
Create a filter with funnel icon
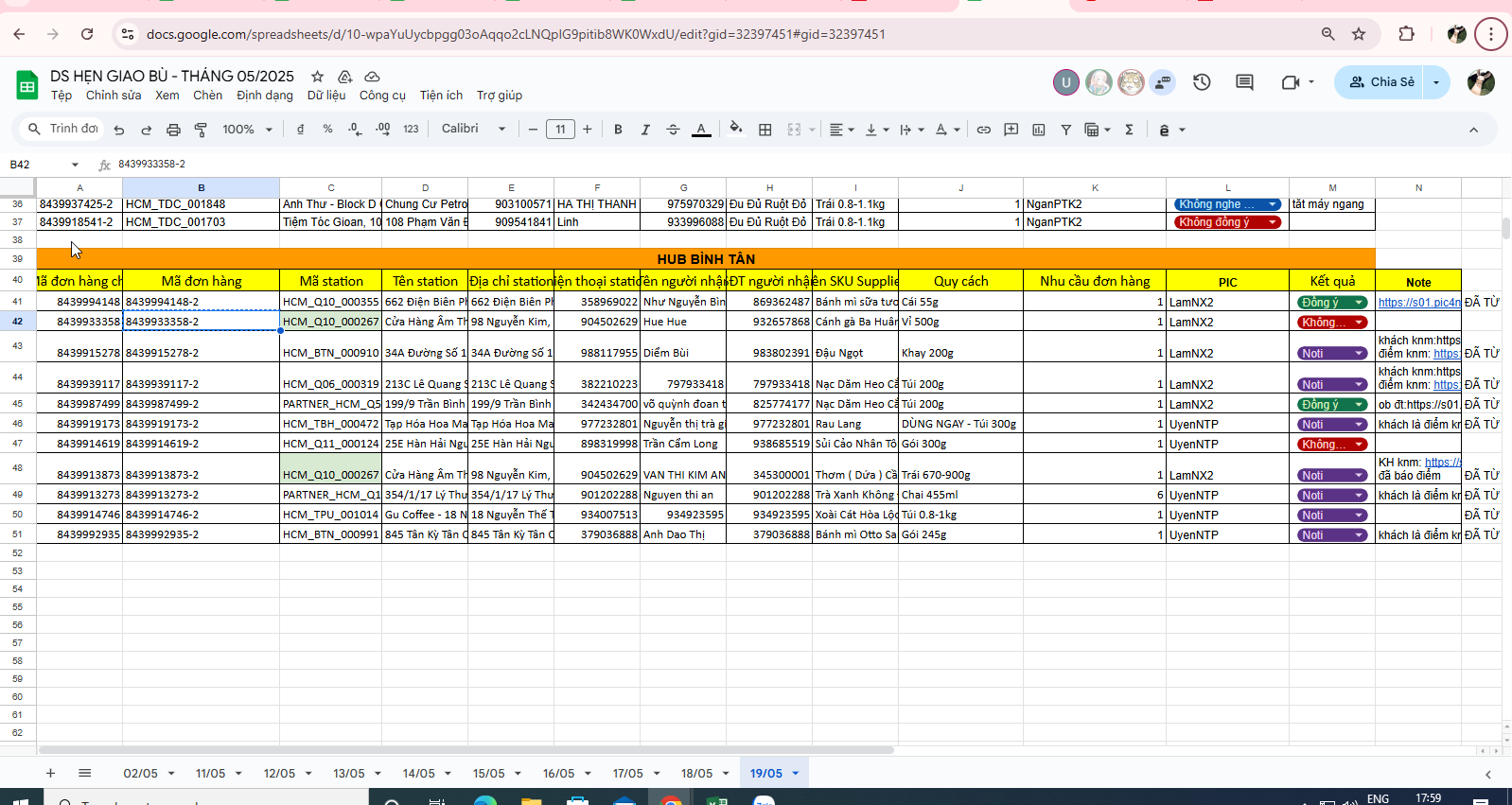tap(1066, 130)
